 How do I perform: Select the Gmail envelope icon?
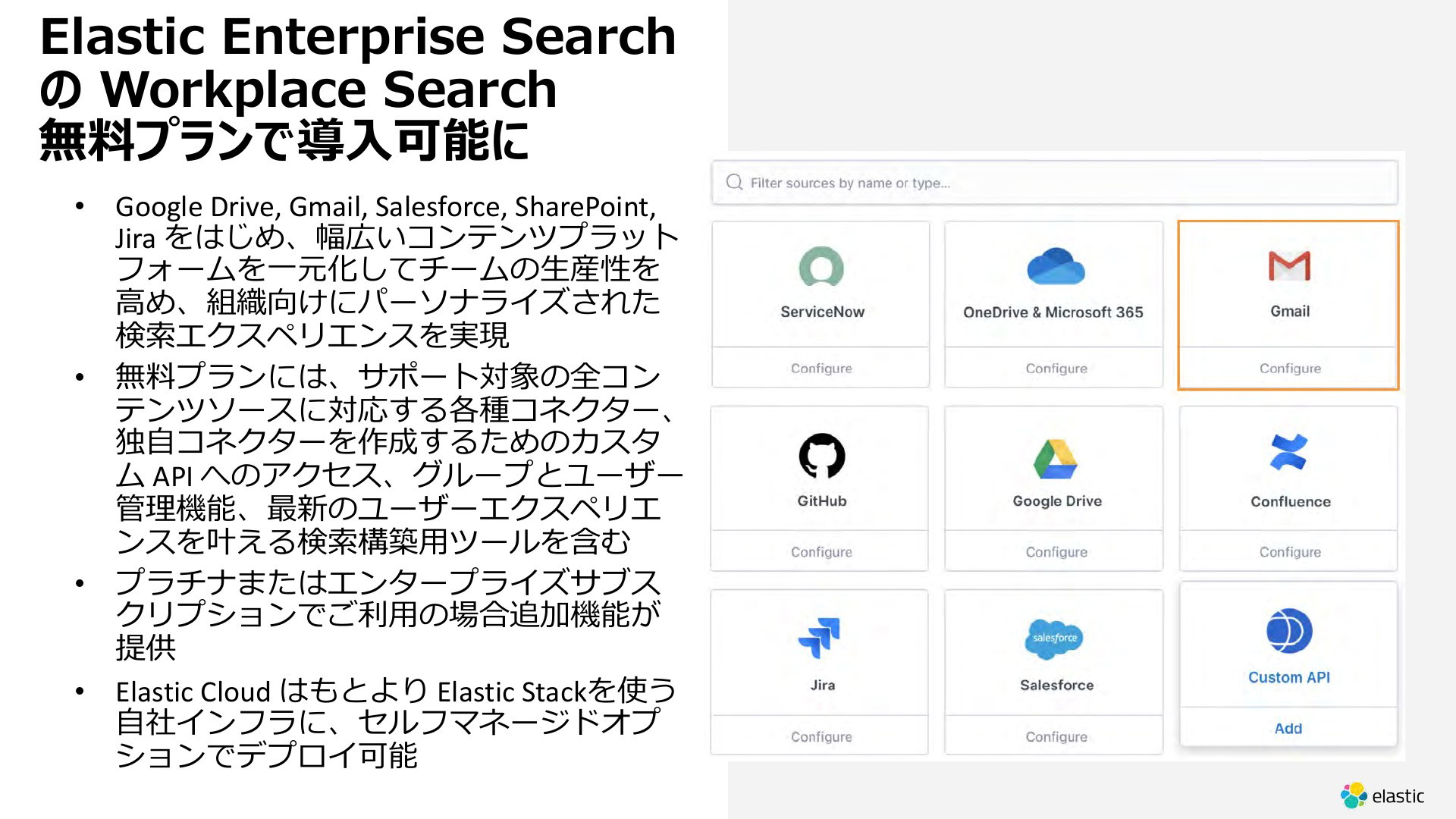(x=1289, y=266)
